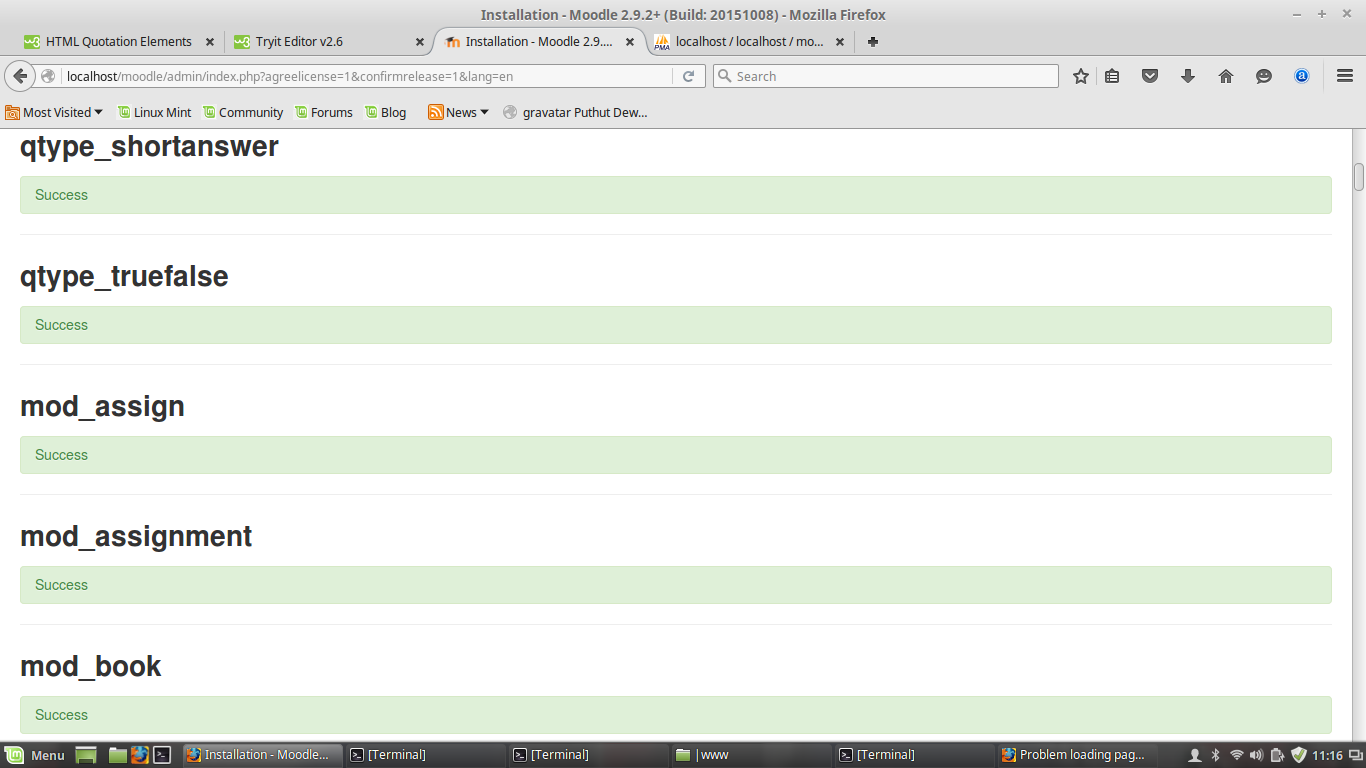The height and width of the screenshot is (768, 1366).
Task: Open the user applet icon in tray
Action: click(x=1194, y=755)
